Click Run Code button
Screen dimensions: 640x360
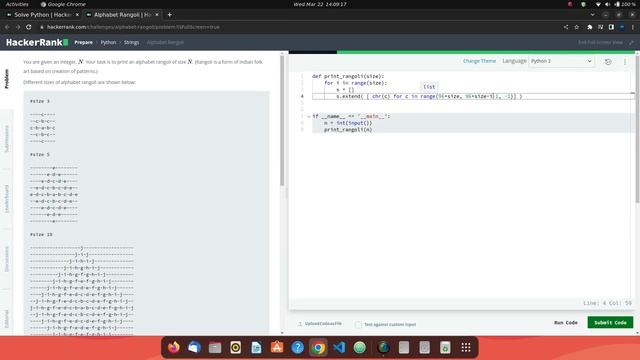(x=566, y=322)
